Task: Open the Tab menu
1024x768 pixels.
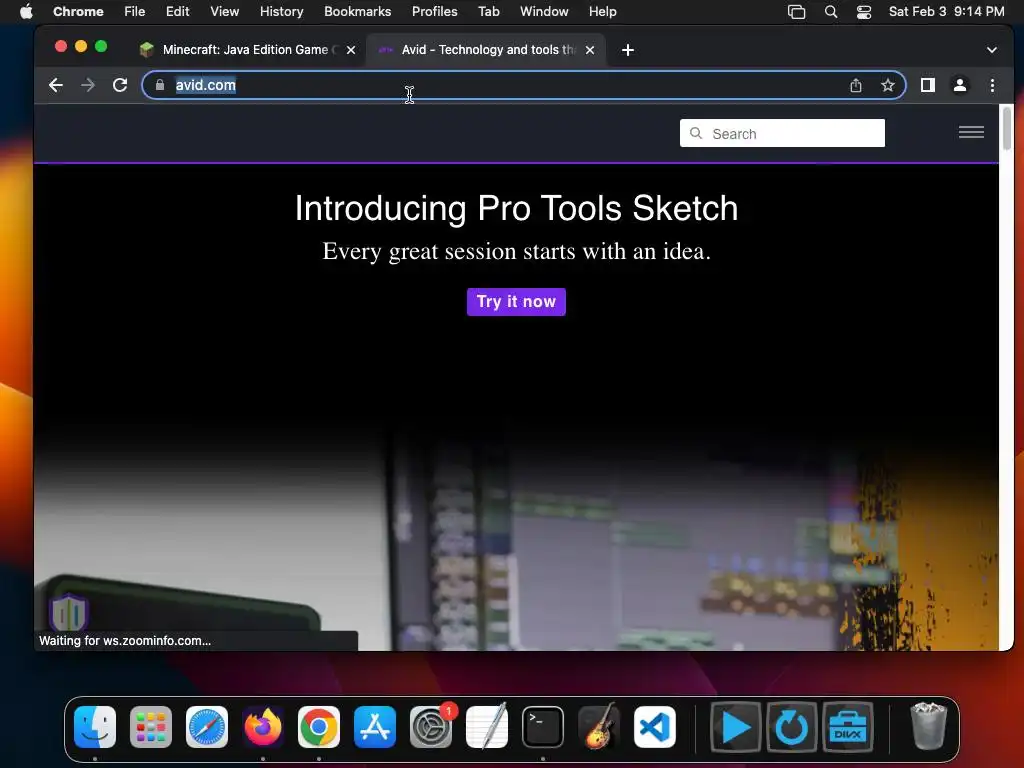Action: pos(488,12)
